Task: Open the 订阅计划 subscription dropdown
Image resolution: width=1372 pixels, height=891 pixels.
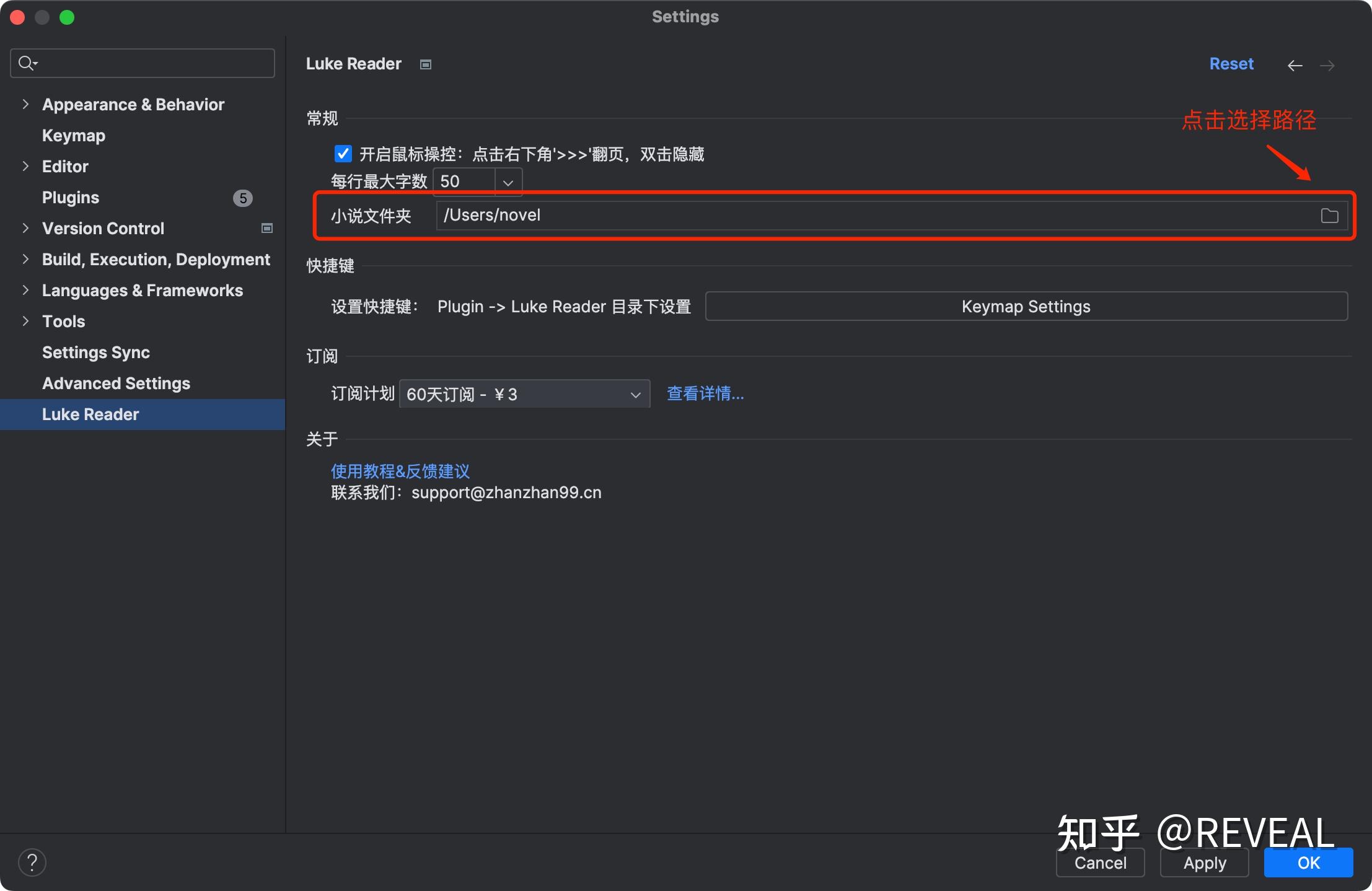Action: click(635, 394)
